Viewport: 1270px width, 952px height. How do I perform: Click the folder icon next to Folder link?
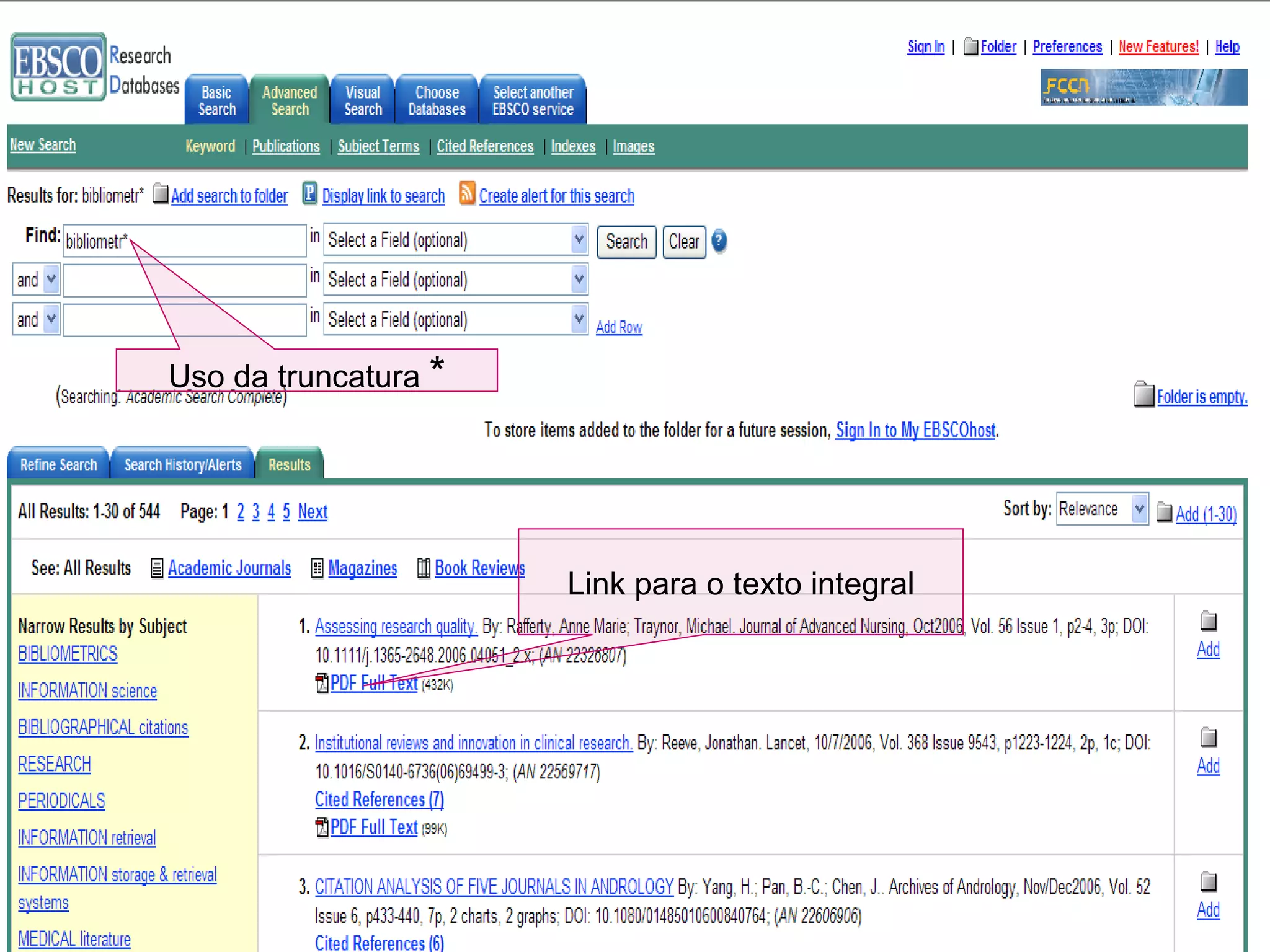click(971, 46)
